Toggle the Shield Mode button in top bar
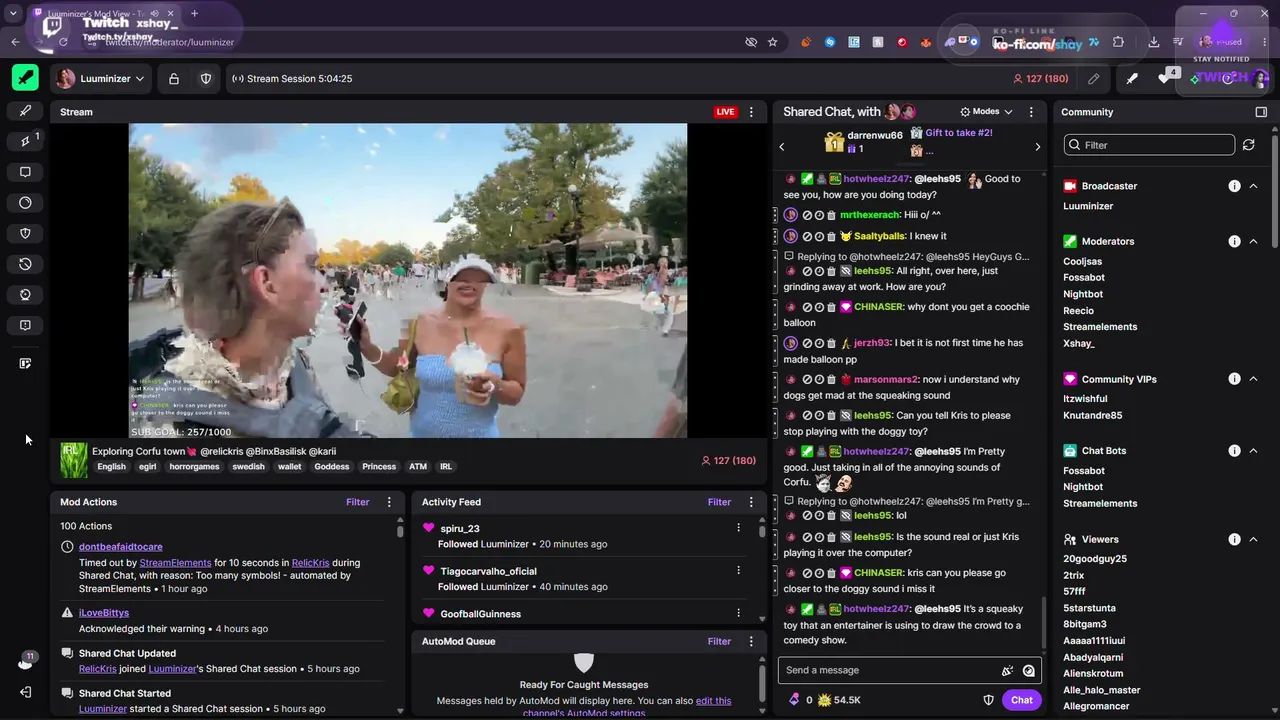 (206, 79)
